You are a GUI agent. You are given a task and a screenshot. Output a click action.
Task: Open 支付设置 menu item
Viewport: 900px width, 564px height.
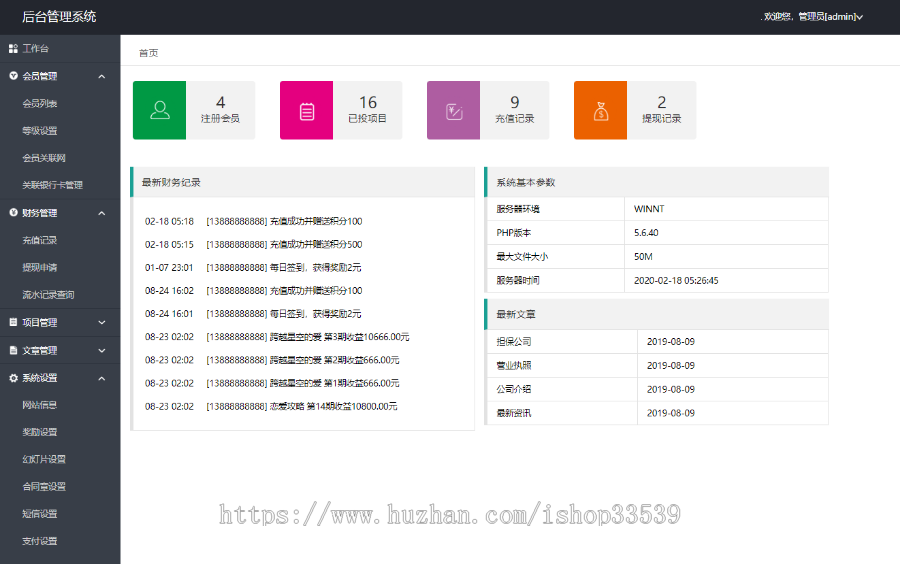tap(40, 541)
